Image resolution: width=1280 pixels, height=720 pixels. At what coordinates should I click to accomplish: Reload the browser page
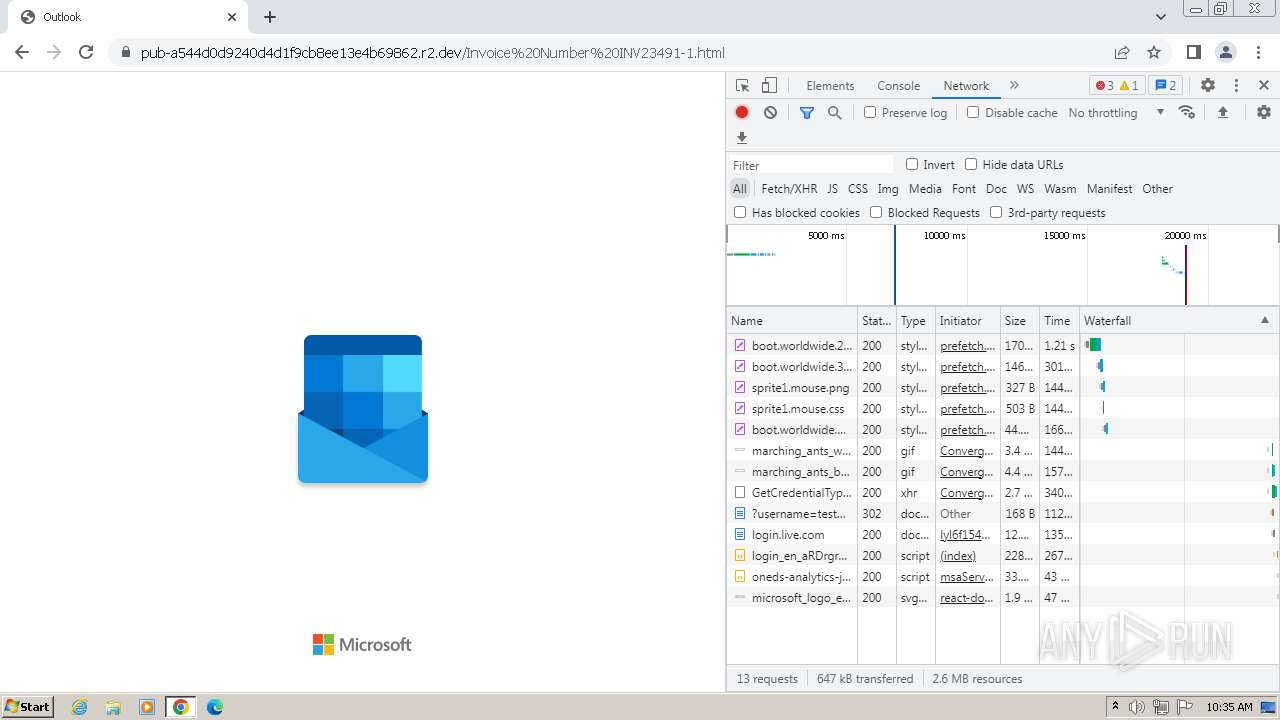86,52
